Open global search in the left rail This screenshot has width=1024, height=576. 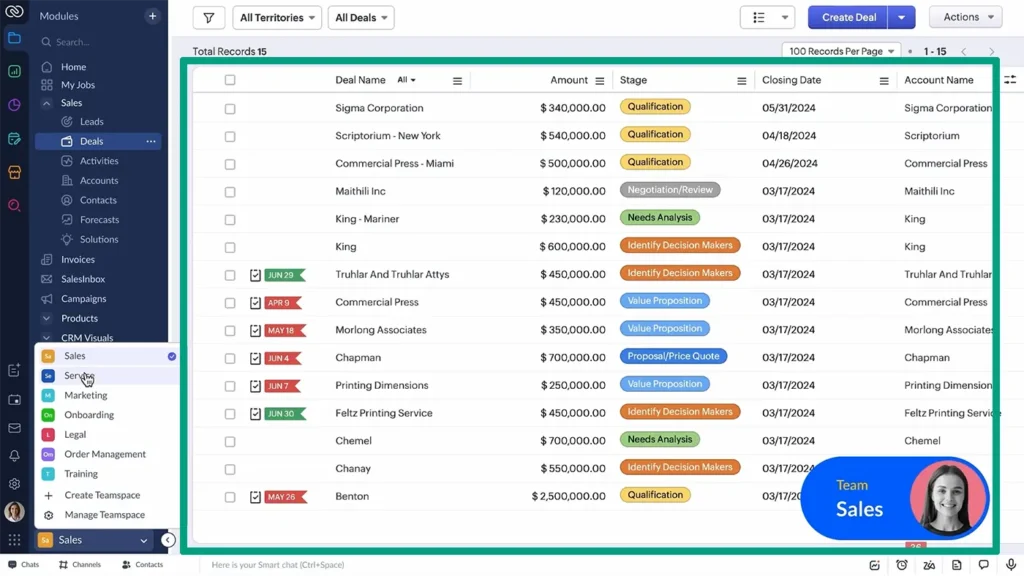pyautogui.click(x=14, y=205)
